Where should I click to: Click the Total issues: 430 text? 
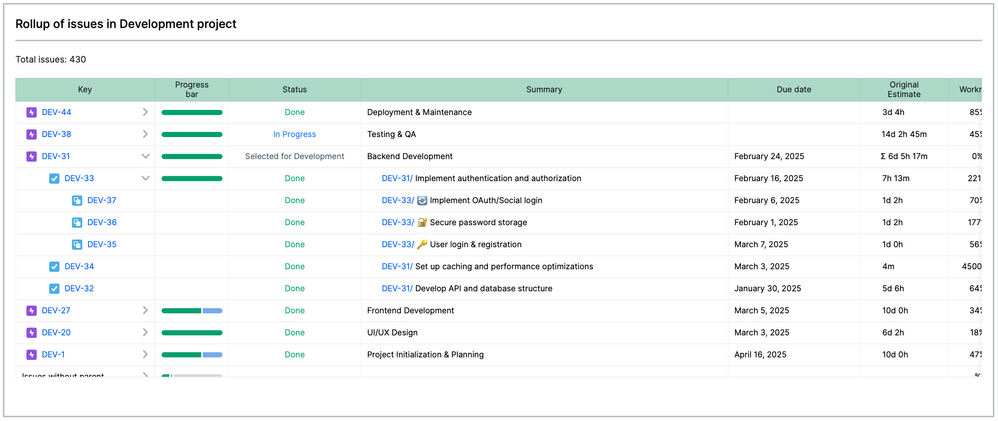51,60
